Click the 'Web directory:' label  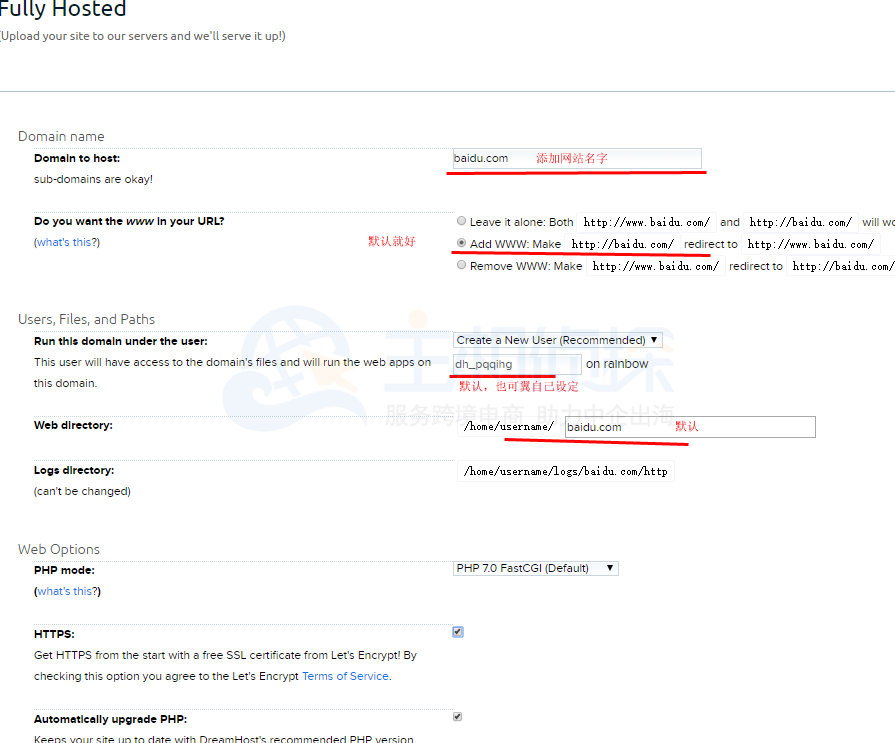(x=73, y=425)
